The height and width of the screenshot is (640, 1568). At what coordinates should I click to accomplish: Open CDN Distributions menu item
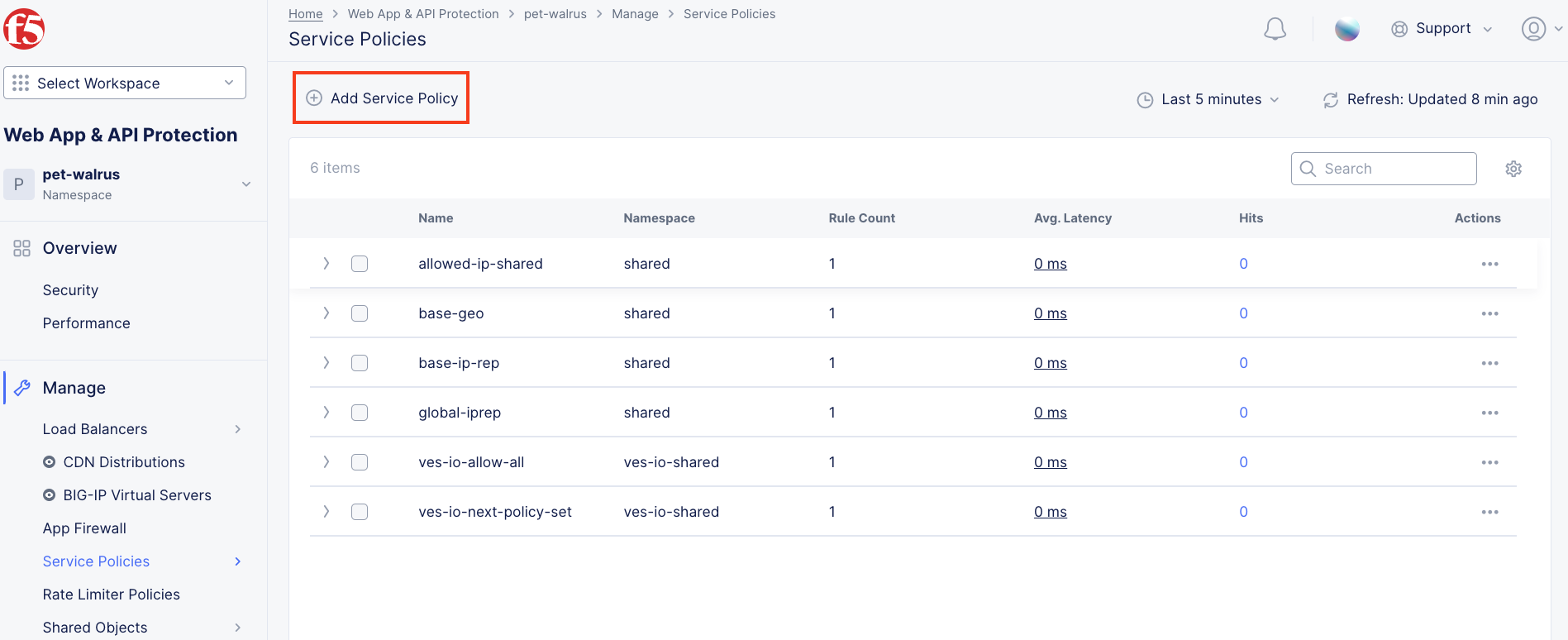point(124,462)
